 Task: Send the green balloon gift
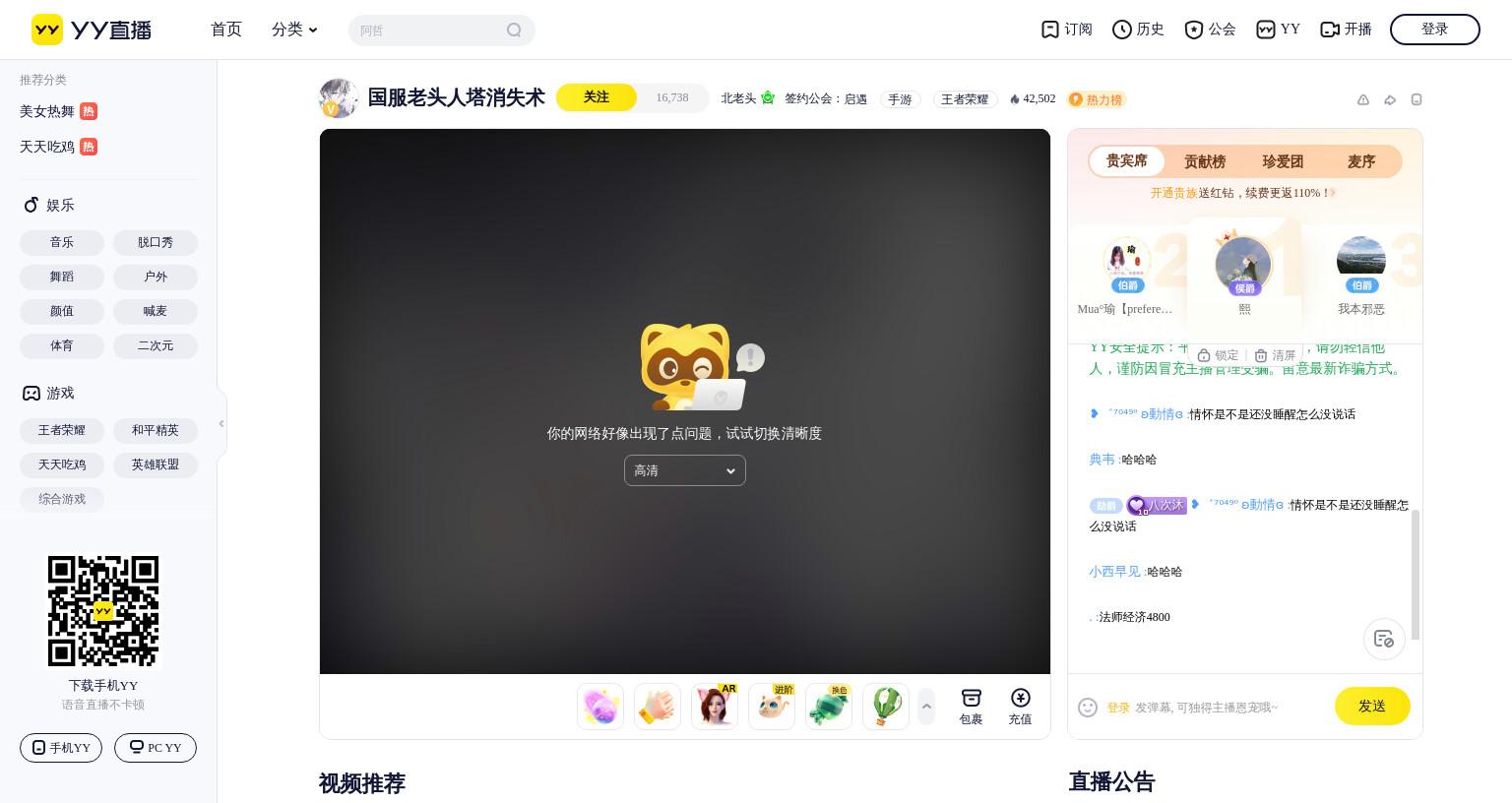click(886, 707)
